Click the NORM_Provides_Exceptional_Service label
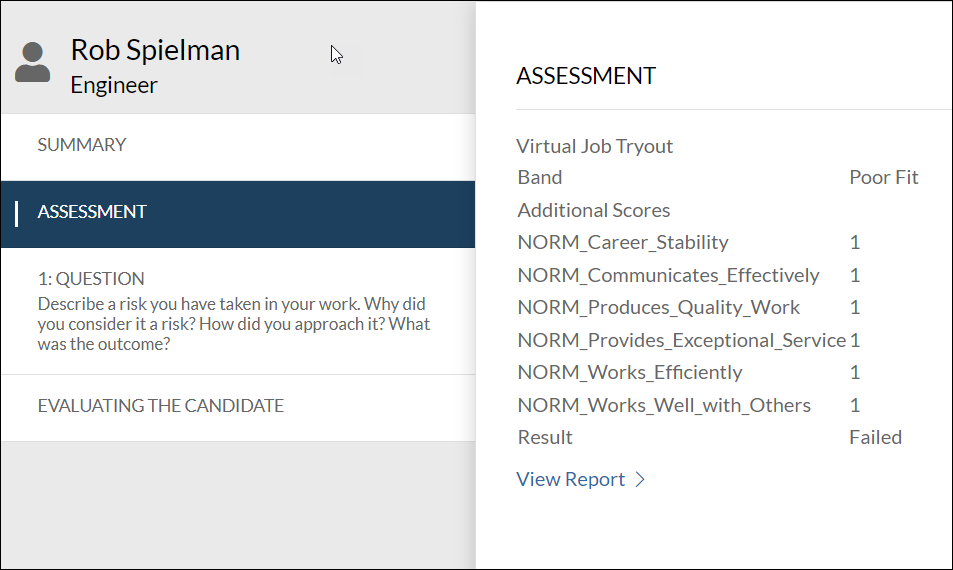Image resolution: width=953 pixels, height=570 pixels. click(681, 340)
